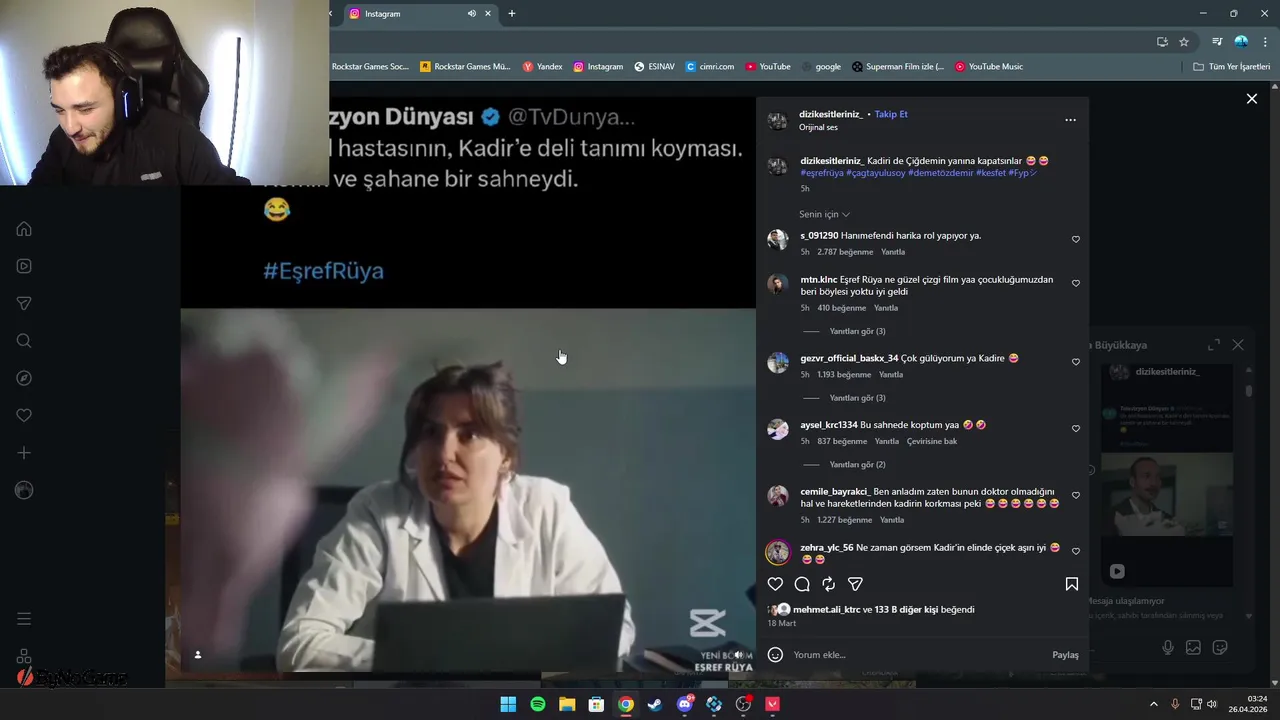Open profile avatar in Instagram sidebar
This screenshot has width=1280, height=720.
(x=24, y=490)
